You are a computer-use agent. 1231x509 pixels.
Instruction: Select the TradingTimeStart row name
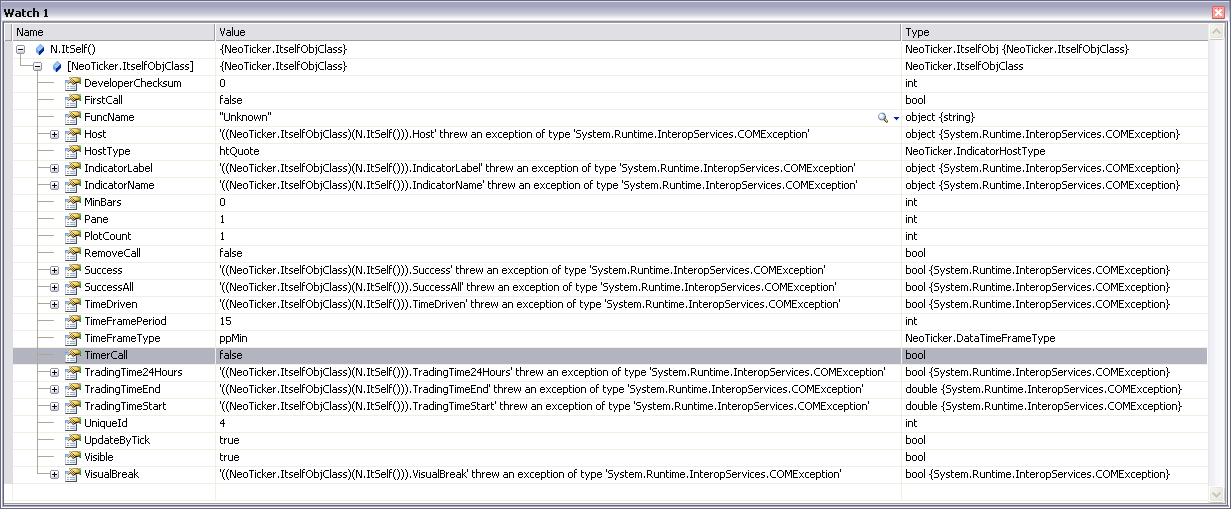[x=125, y=406]
